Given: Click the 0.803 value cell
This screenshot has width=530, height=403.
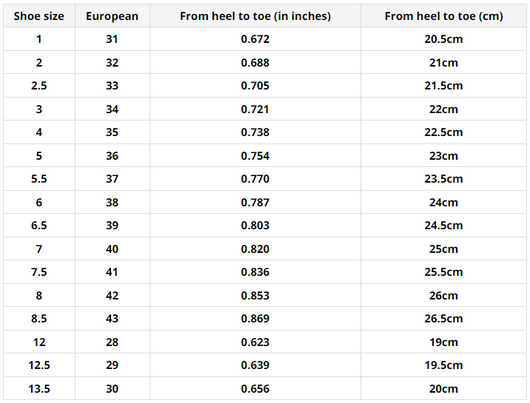Looking at the screenshot, I should click(x=255, y=226).
